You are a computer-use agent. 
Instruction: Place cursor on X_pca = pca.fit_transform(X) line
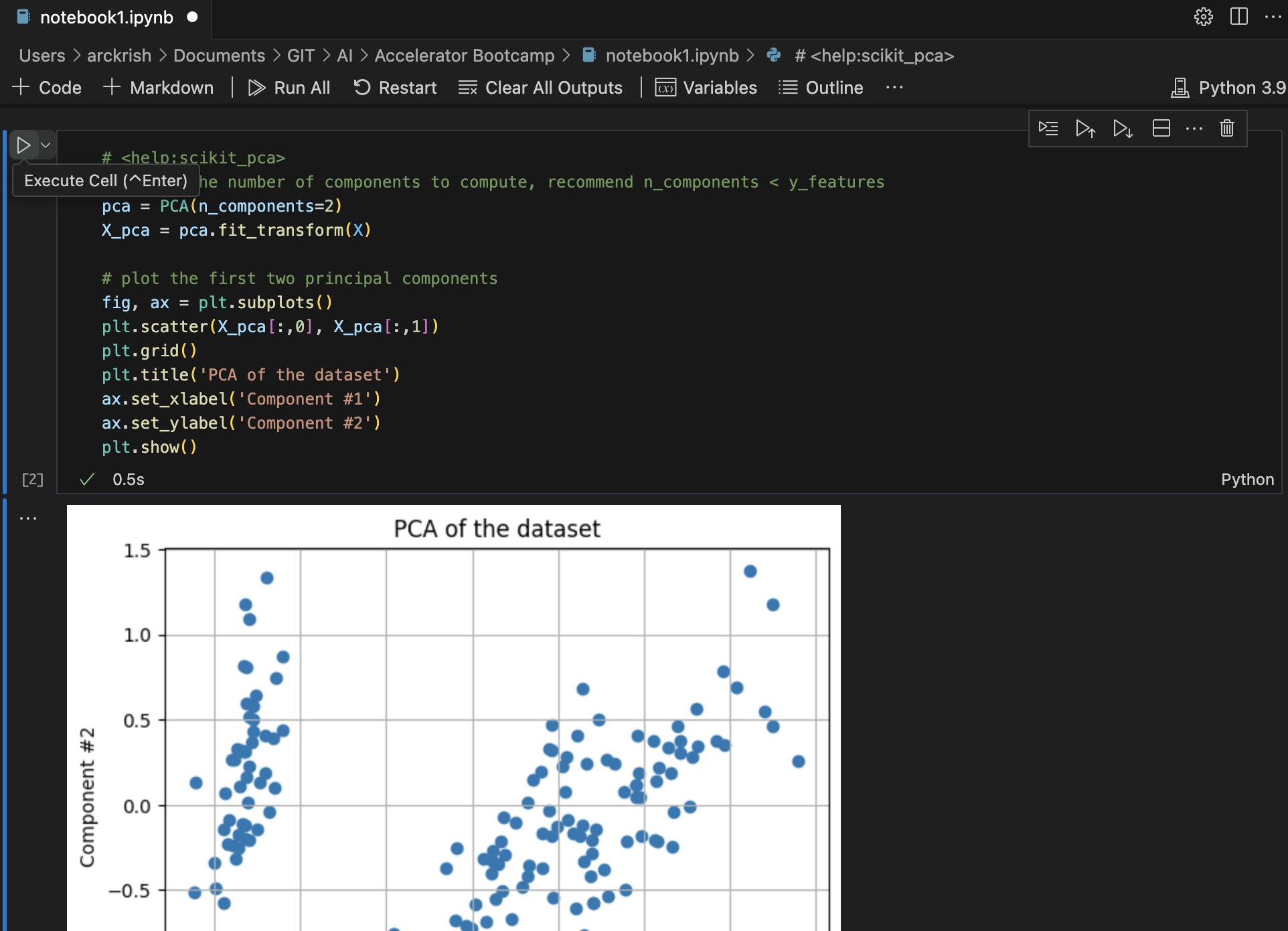236,230
